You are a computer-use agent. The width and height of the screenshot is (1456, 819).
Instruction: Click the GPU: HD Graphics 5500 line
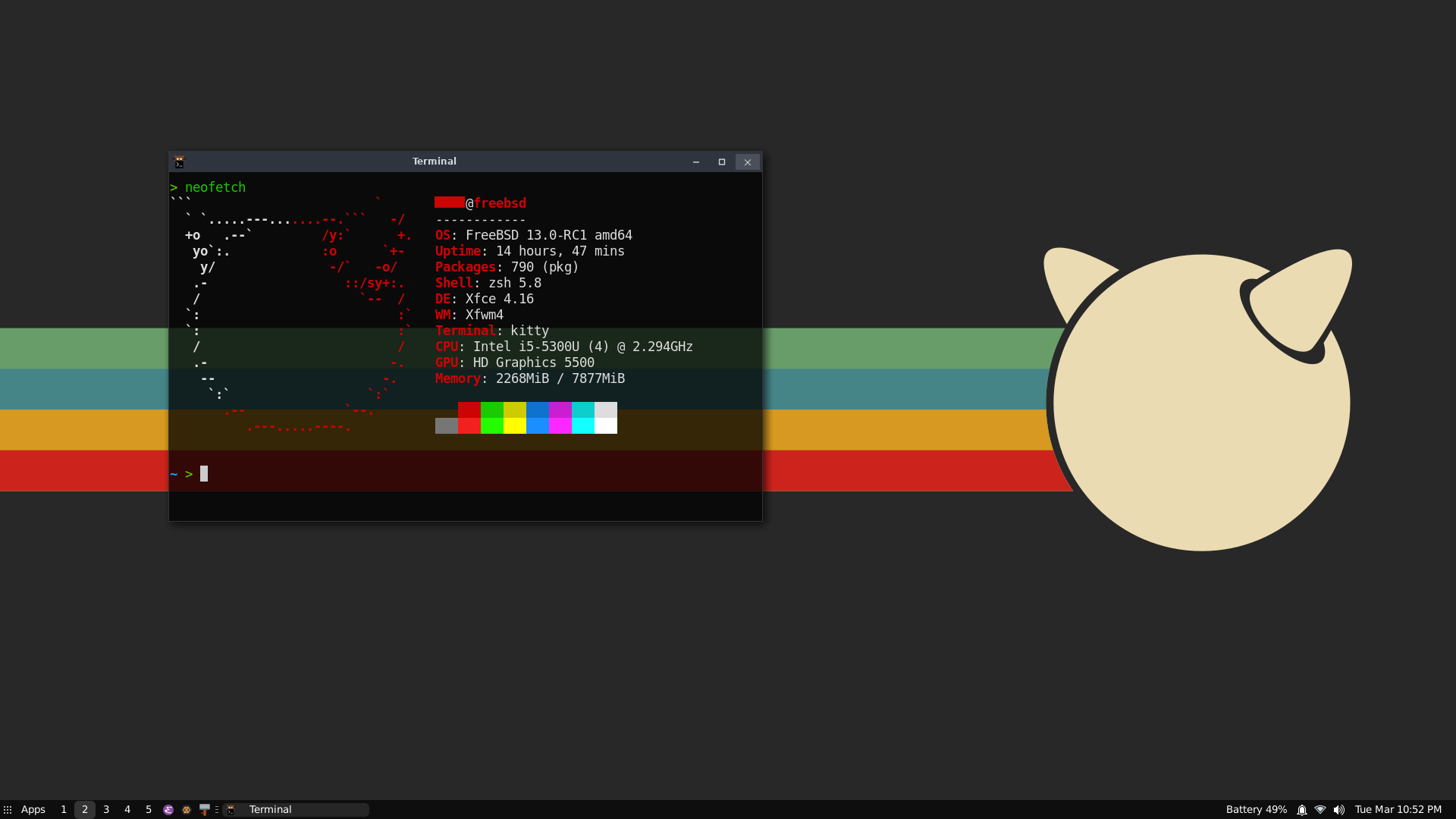tap(515, 362)
